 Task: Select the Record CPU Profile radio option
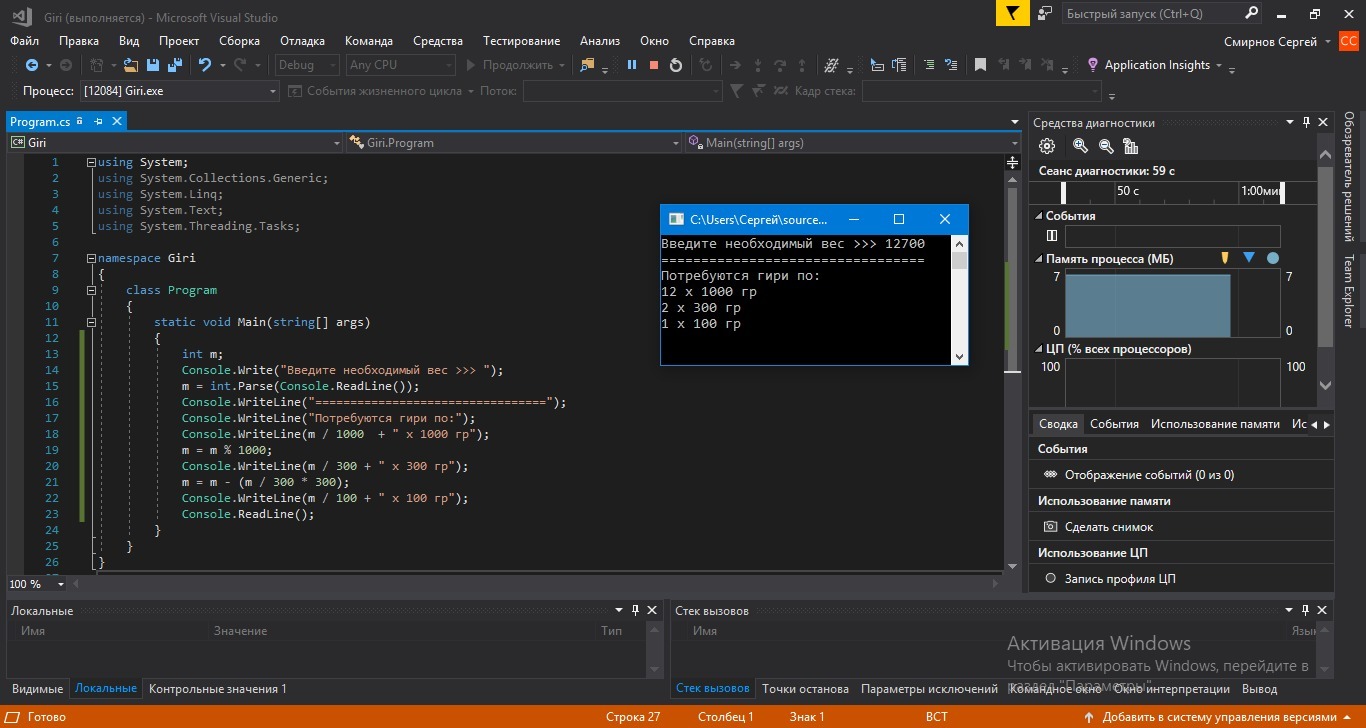(1050, 578)
